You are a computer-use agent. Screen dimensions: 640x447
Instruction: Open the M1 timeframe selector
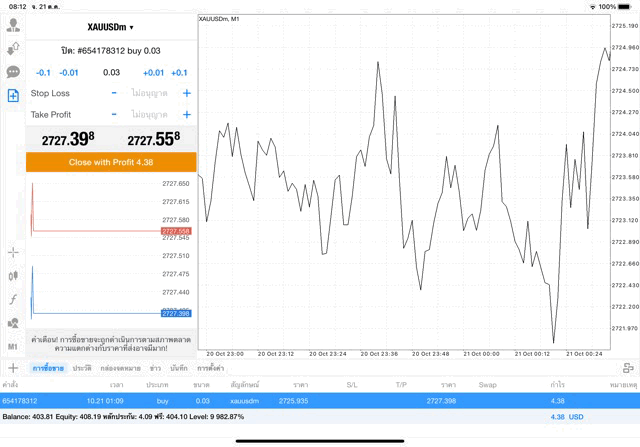point(13,346)
